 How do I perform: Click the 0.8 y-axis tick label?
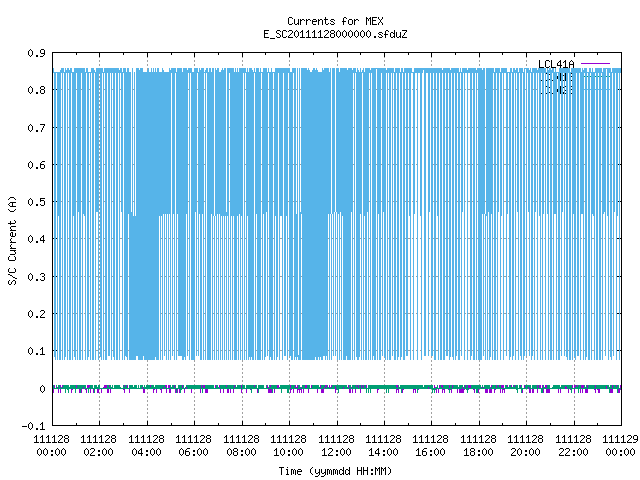click(x=36, y=90)
